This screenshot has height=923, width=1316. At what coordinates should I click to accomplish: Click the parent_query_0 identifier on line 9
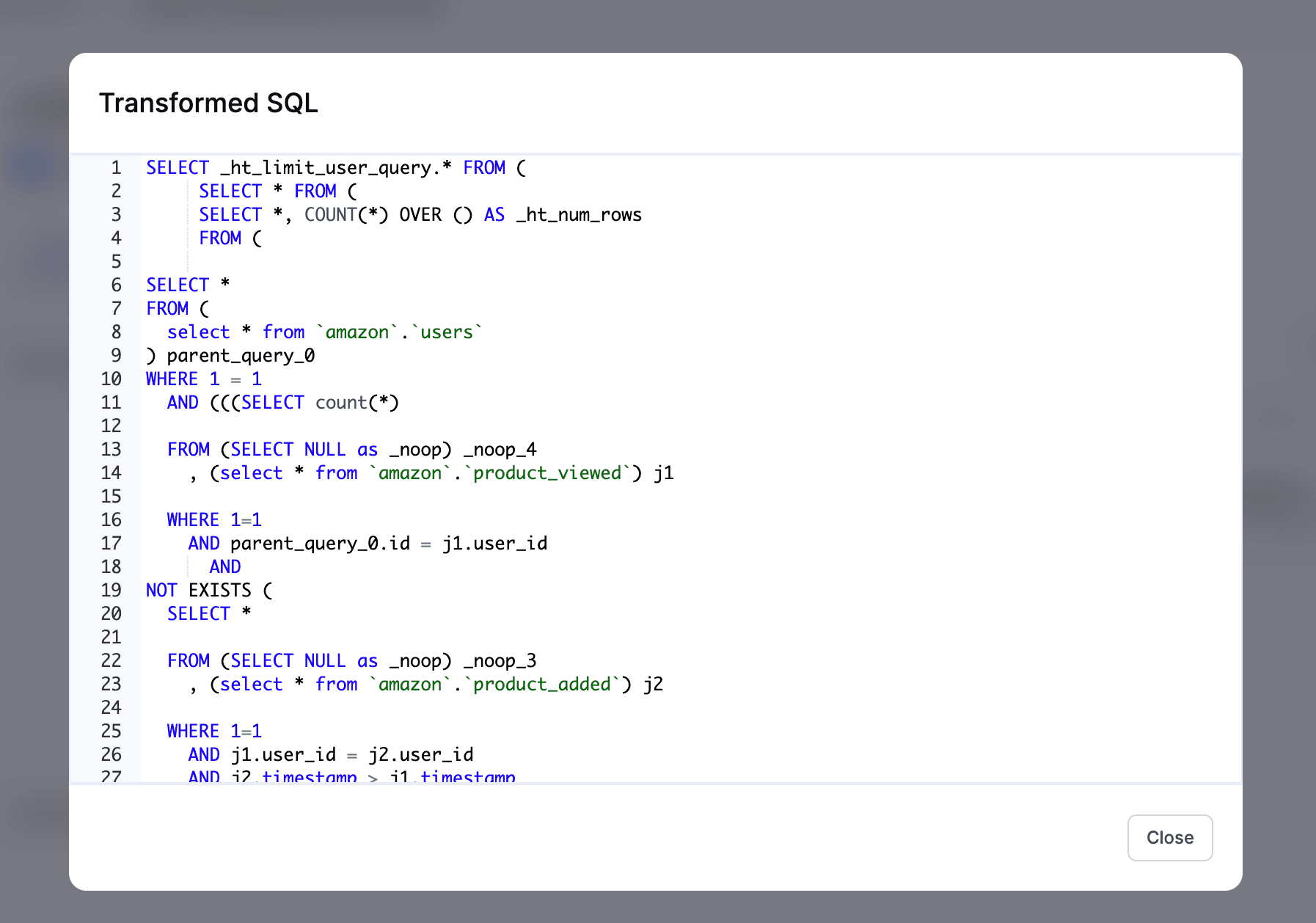click(241, 355)
